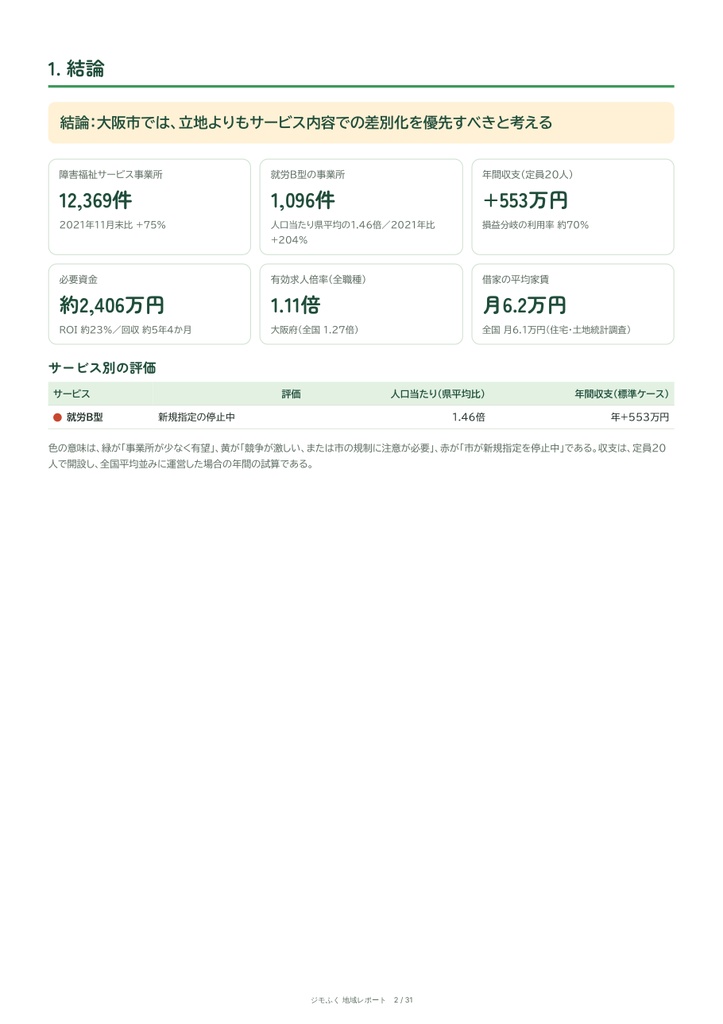723x1024 pixels.
Task: Click the table cell '新規指定の停止中'
Action: click(197, 417)
